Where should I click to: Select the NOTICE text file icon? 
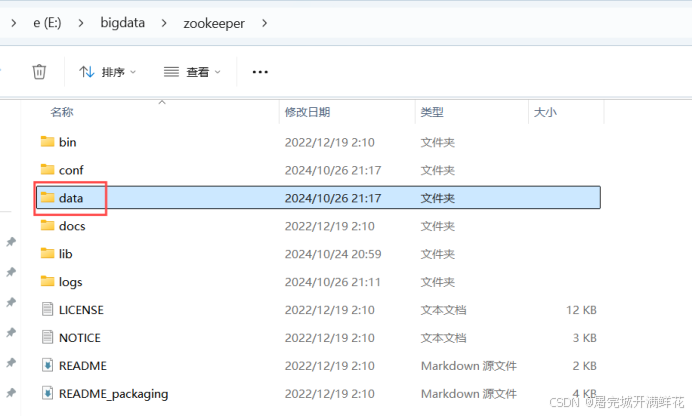(x=47, y=337)
